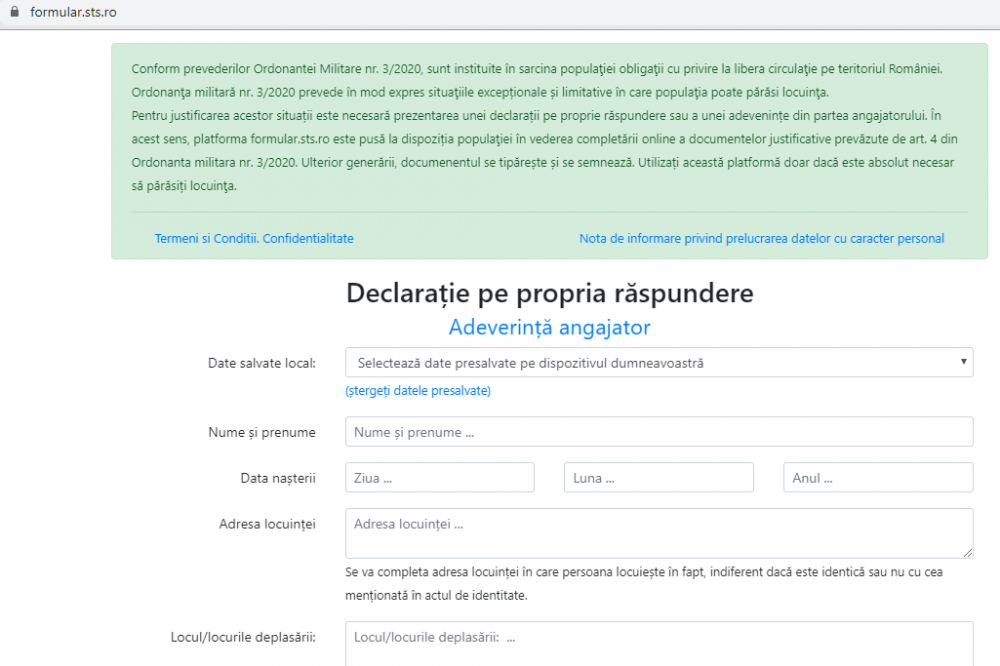
Task: Click the Date salvate local label
Action: tap(261, 363)
